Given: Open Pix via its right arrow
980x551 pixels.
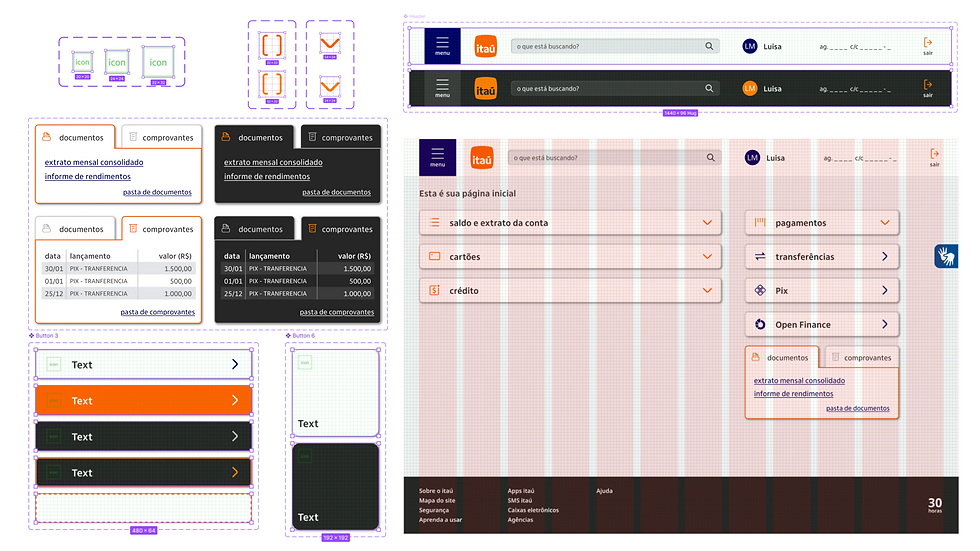Looking at the screenshot, I should [884, 290].
